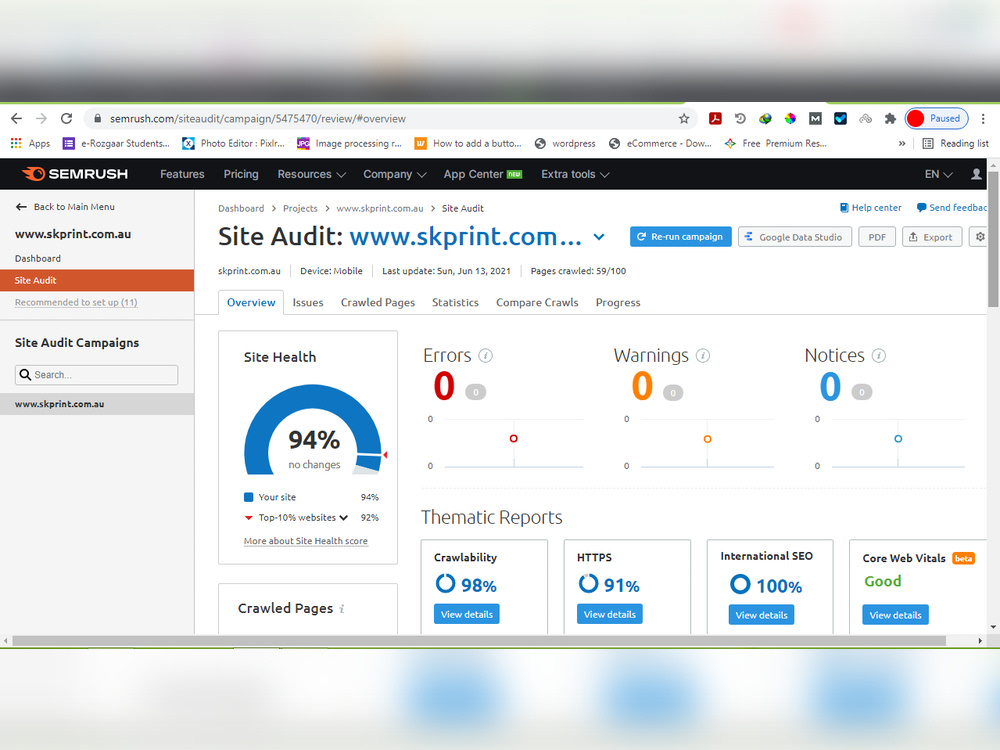The height and width of the screenshot is (750, 1000).
Task: Switch to the Compare Crawls tab
Action: click(537, 302)
